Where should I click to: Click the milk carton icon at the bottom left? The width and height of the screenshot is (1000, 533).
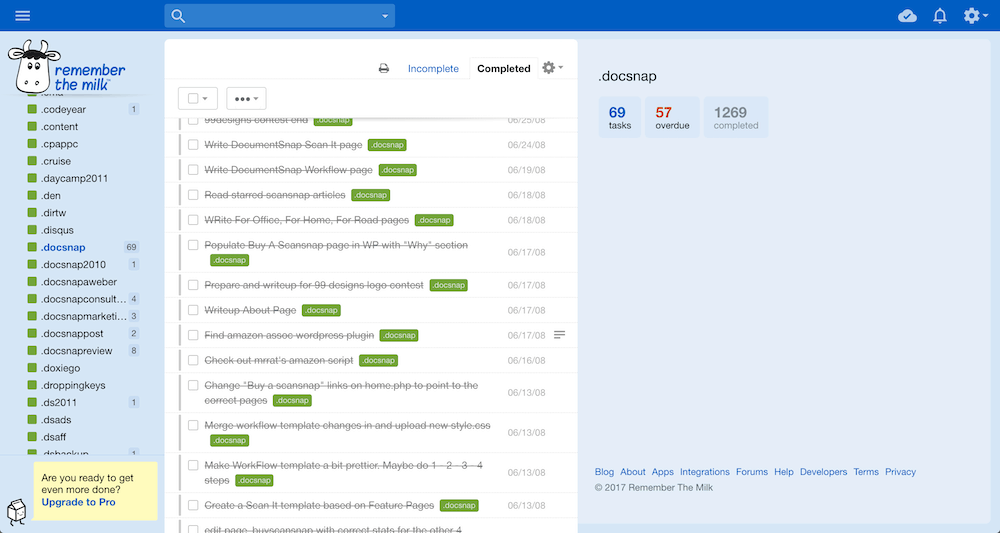[x=16, y=512]
